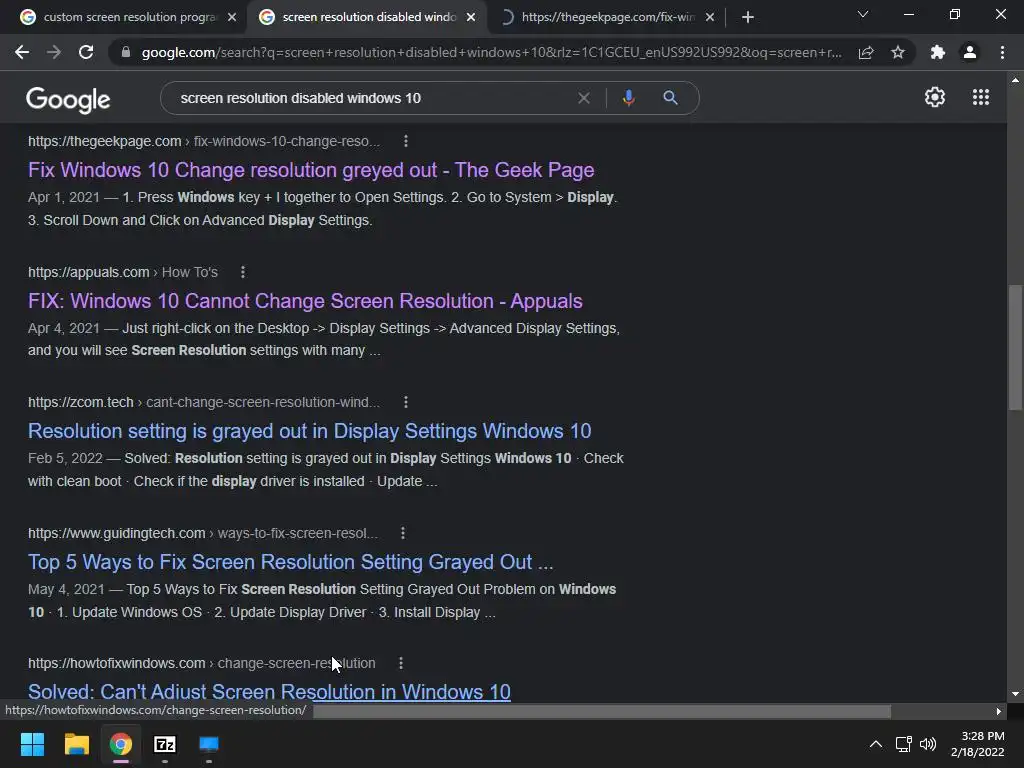The width and height of the screenshot is (1024, 768).
Task: Click the vertical scrollbar thumb
Action: pos(1015,347)
